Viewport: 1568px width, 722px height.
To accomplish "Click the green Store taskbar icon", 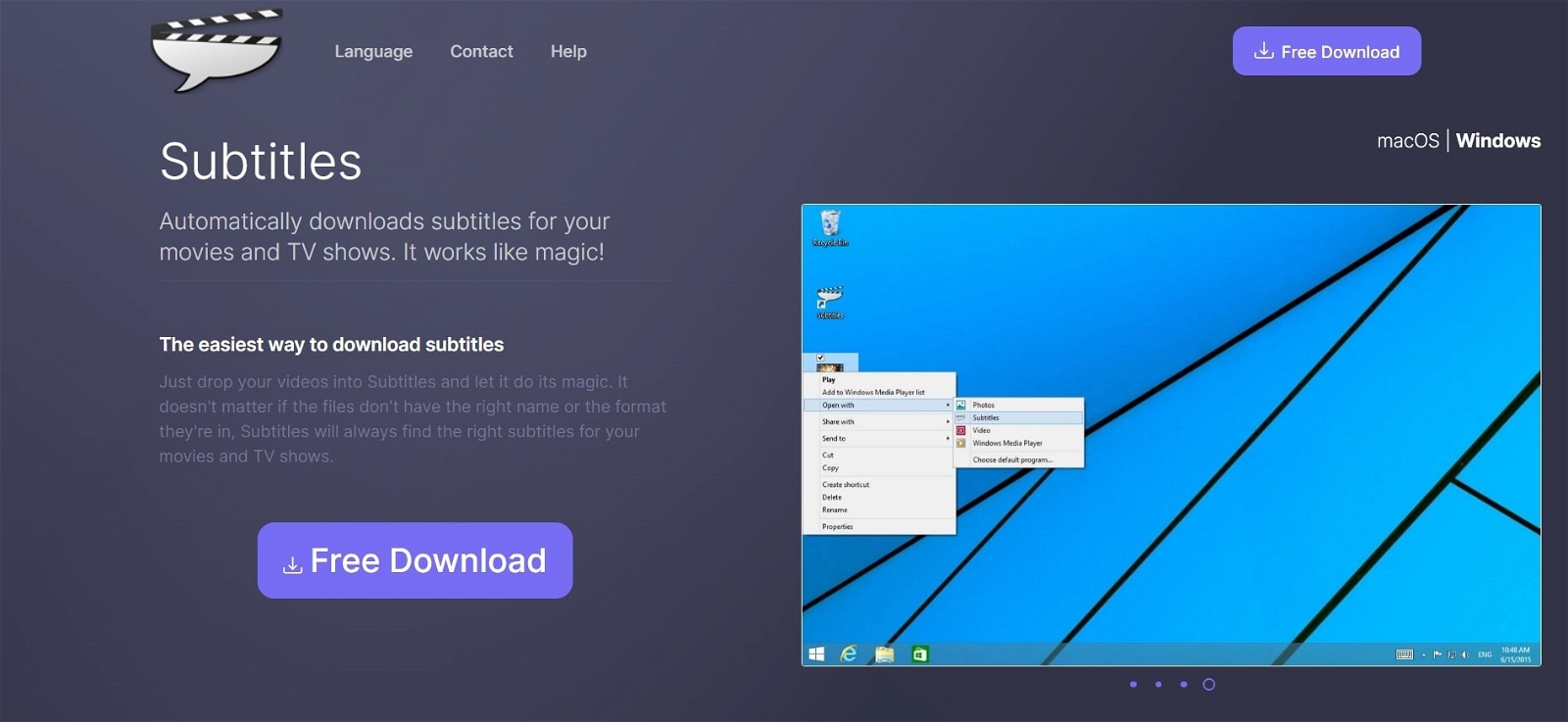I will coord(919,654).
